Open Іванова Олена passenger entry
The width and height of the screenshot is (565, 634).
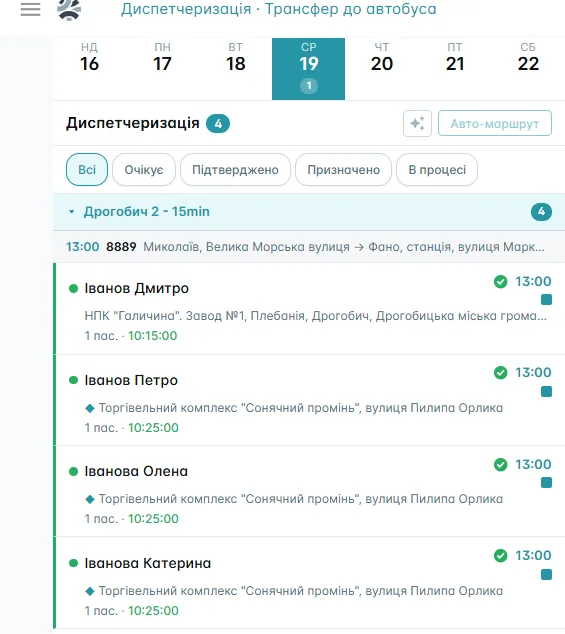309,492
